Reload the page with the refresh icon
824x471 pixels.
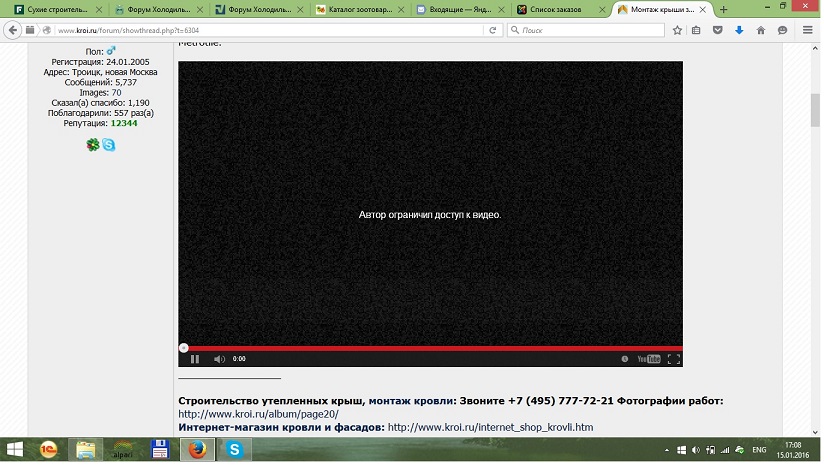click(493, 30)
